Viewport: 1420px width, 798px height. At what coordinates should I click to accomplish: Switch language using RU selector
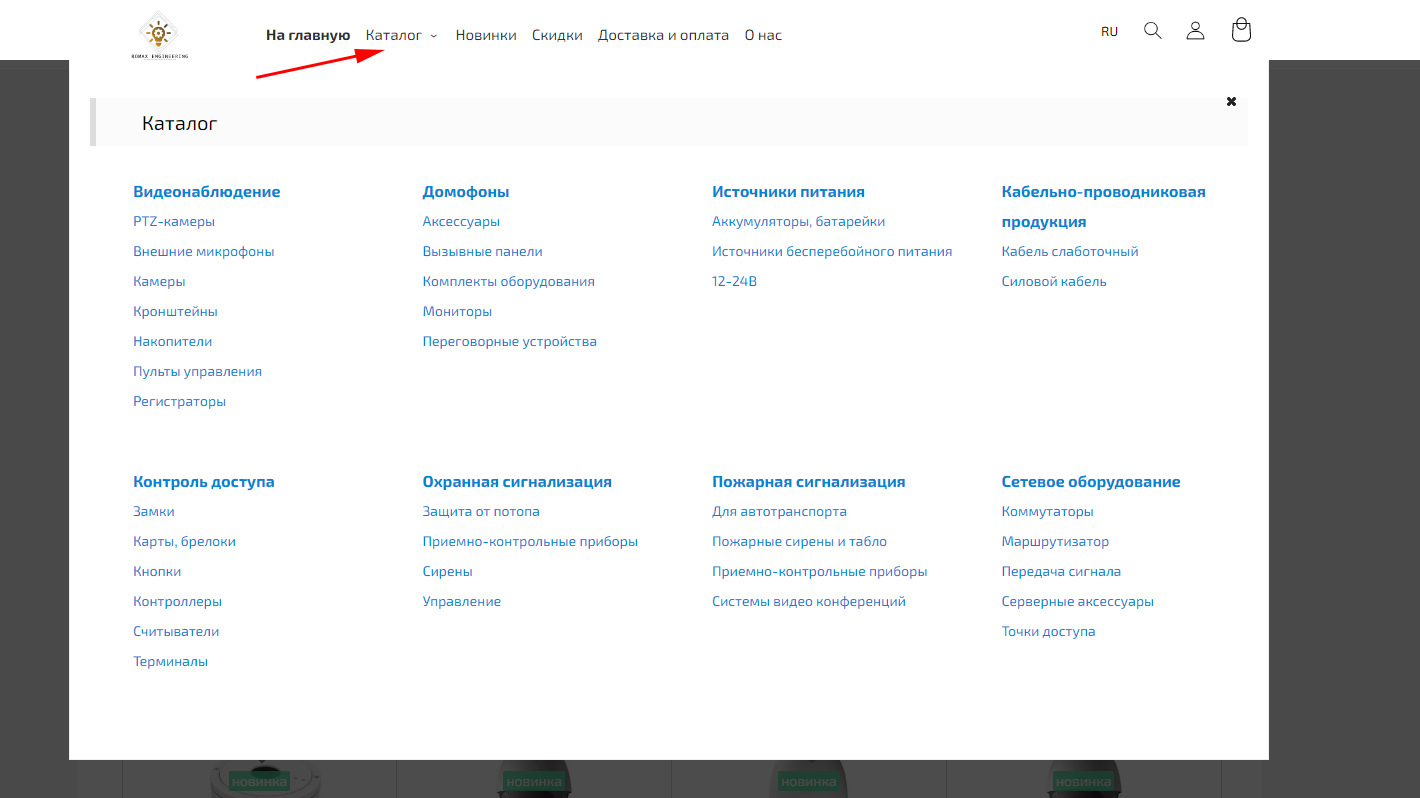click(1109, 32)
